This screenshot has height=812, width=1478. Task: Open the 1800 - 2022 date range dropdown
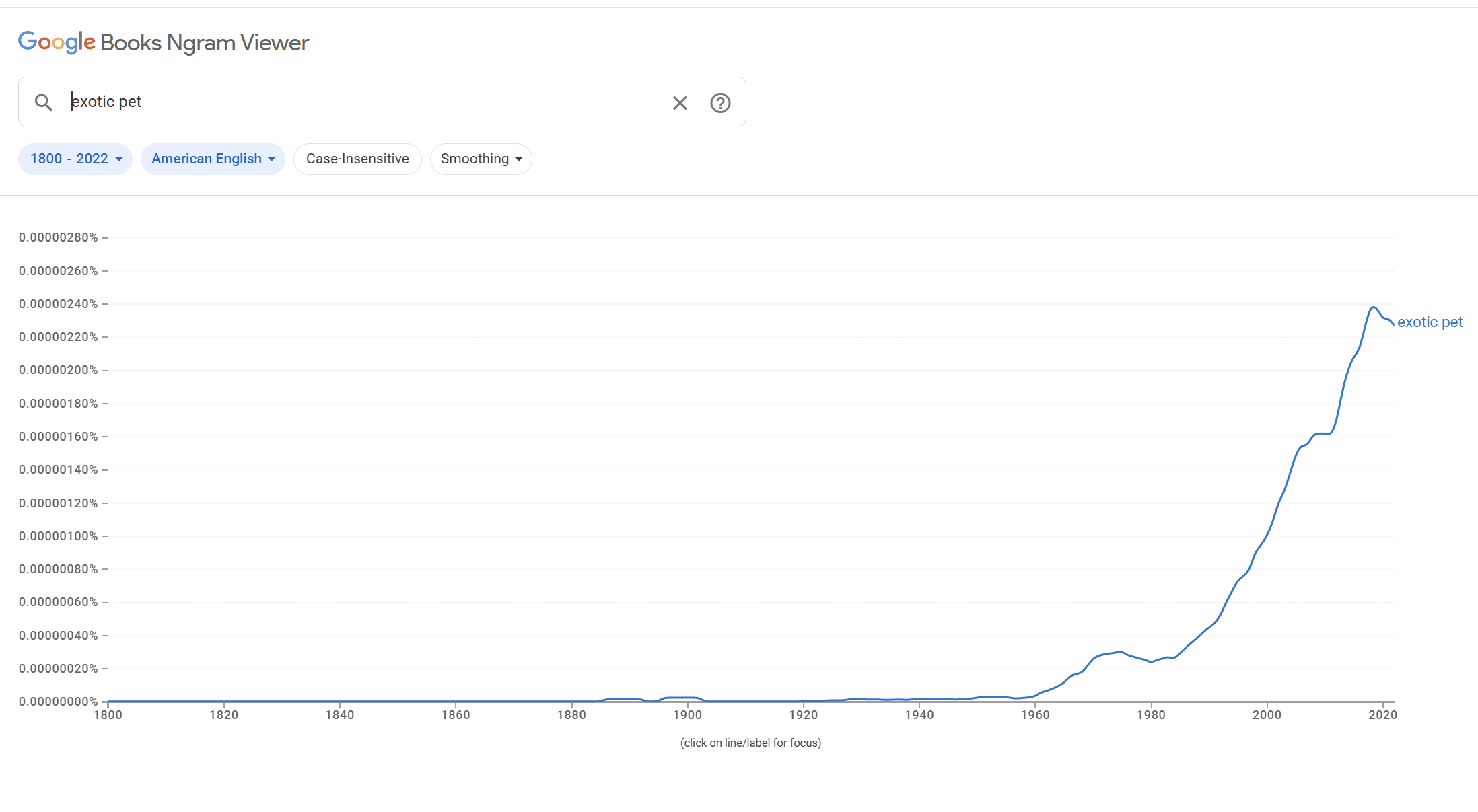(75, 159)
